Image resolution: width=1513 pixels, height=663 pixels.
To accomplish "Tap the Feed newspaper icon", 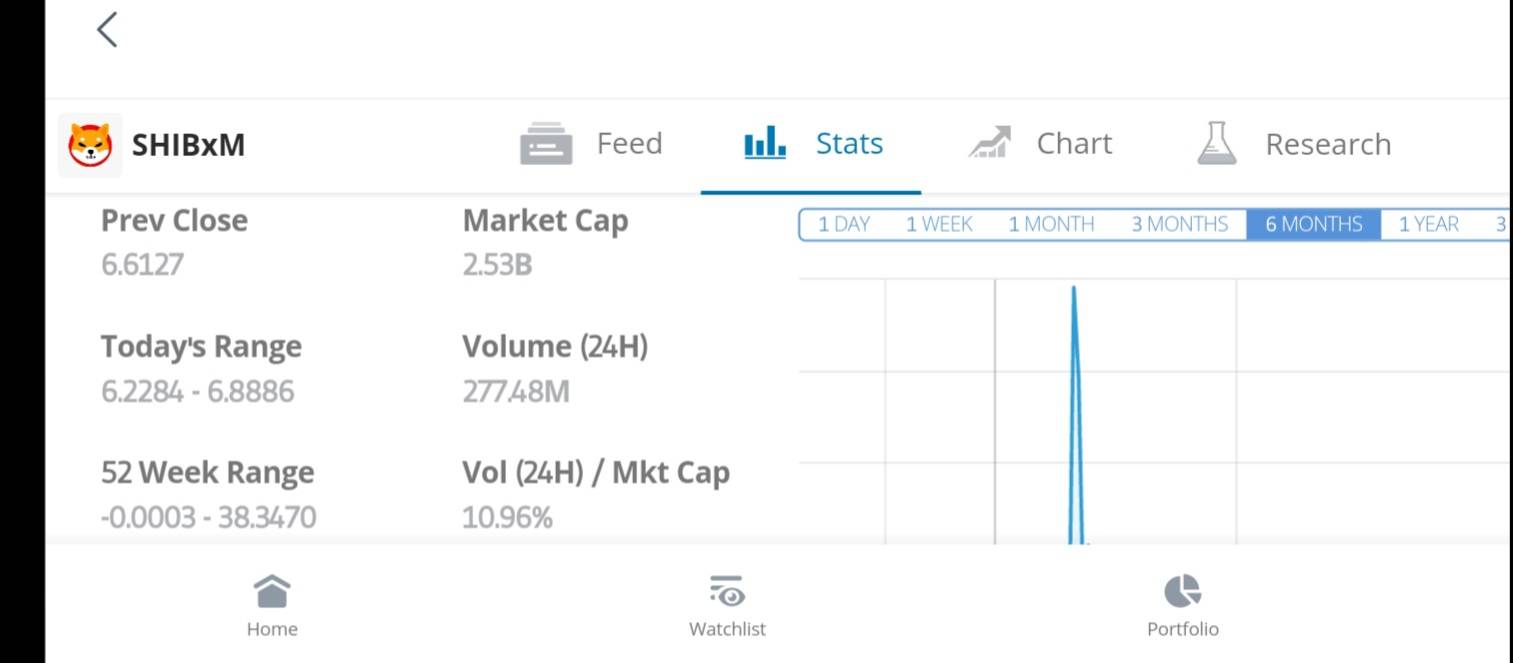I will (546, 144).
